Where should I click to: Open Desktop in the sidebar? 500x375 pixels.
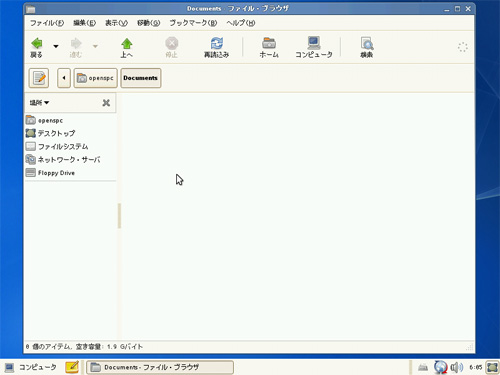70,133
